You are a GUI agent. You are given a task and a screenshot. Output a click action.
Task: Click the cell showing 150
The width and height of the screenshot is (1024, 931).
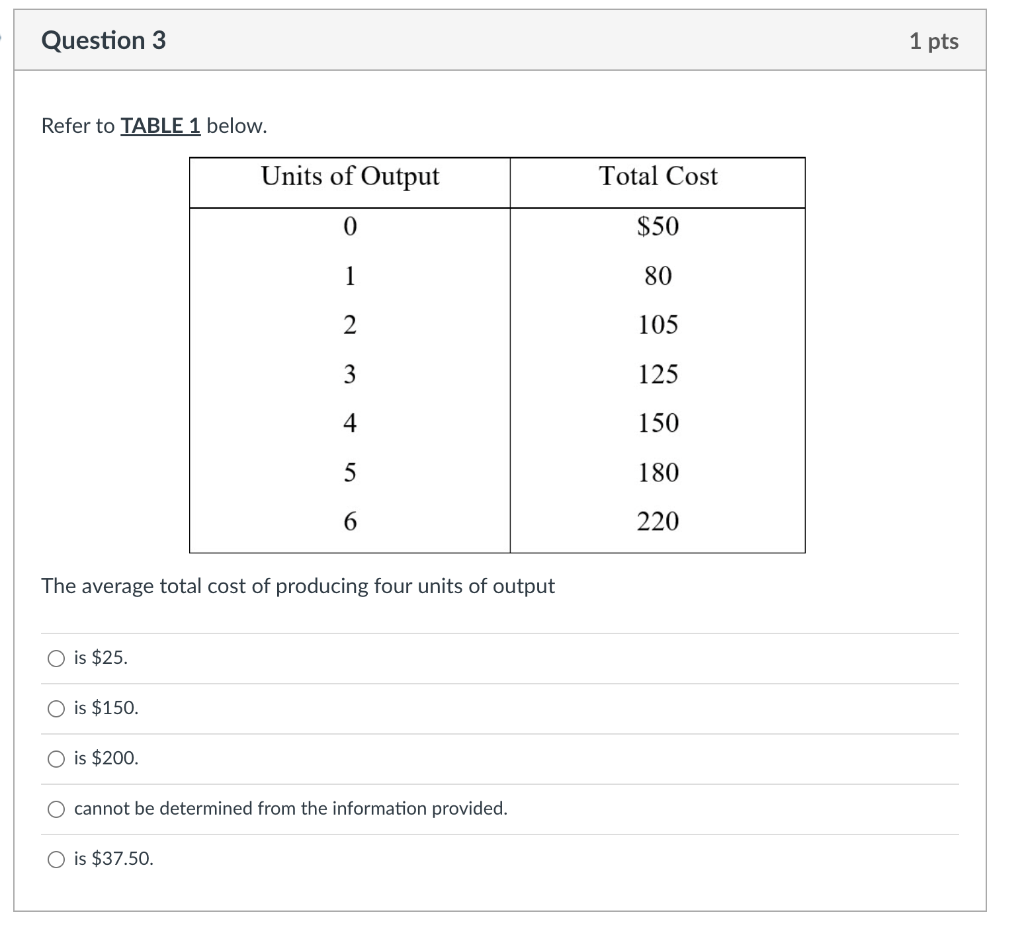pyautogui.click(x=657, y=423)
